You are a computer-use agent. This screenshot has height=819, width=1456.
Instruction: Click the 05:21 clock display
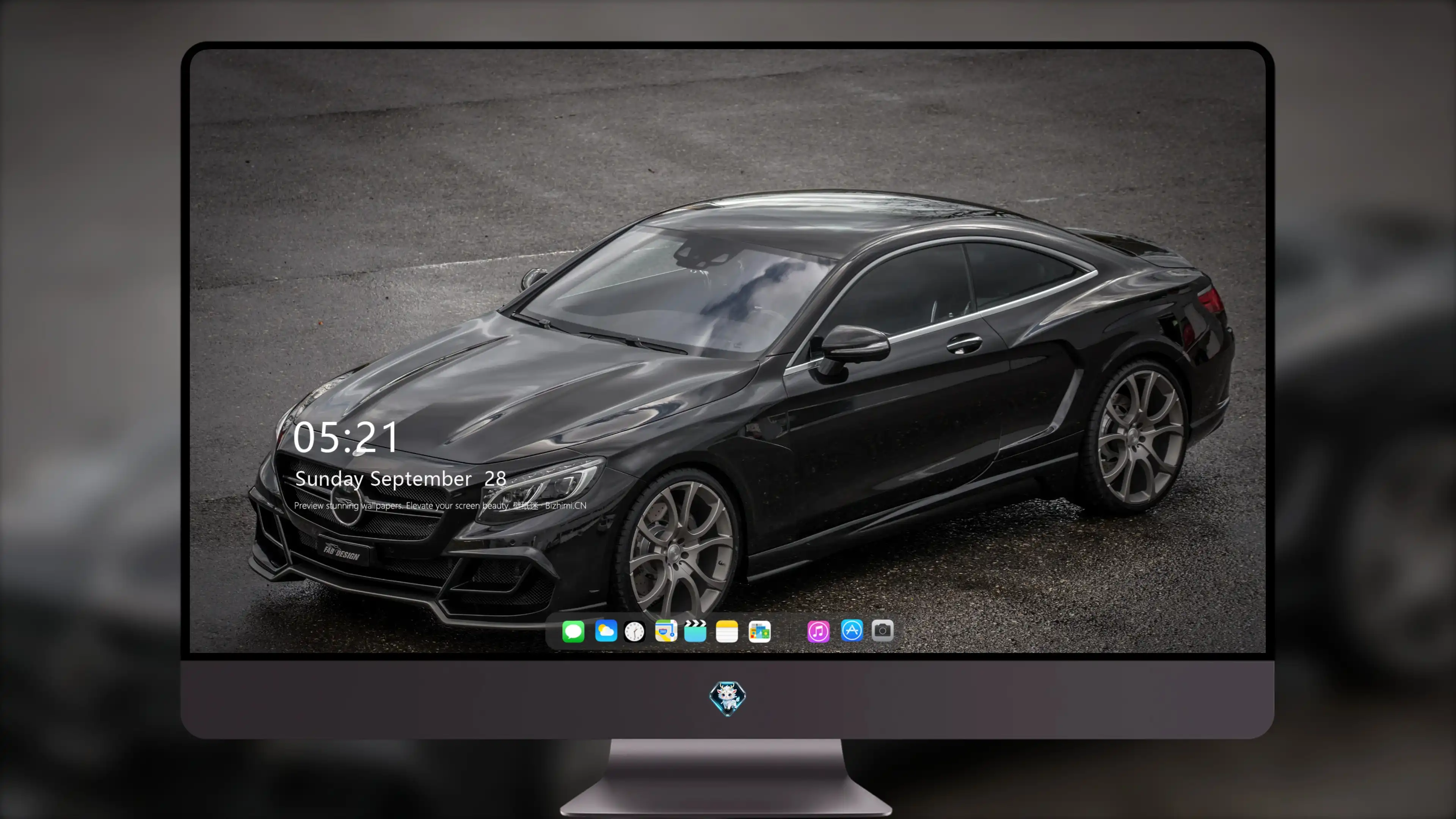[345, 438]
